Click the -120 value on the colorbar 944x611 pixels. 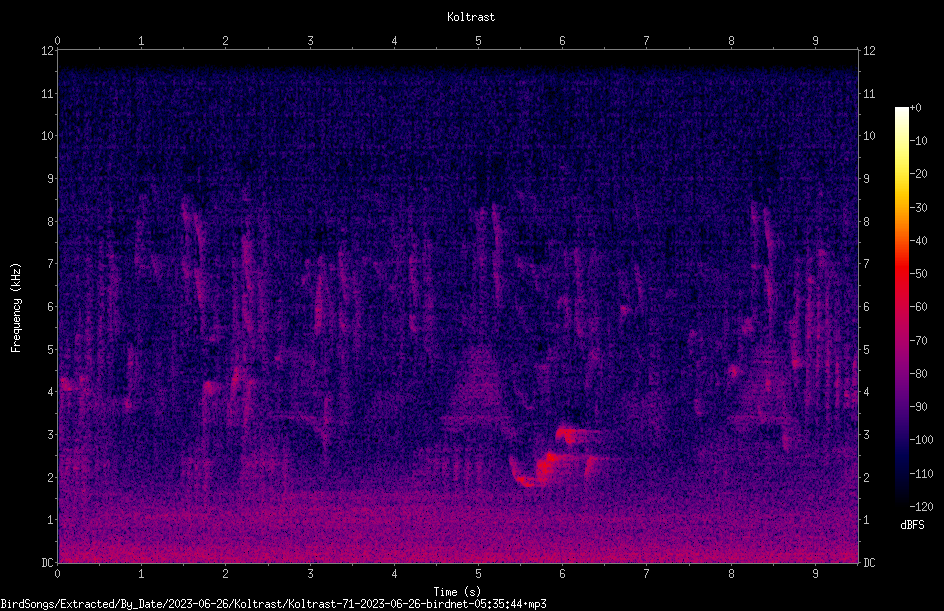pyautogui.click(x=921, y=507)
